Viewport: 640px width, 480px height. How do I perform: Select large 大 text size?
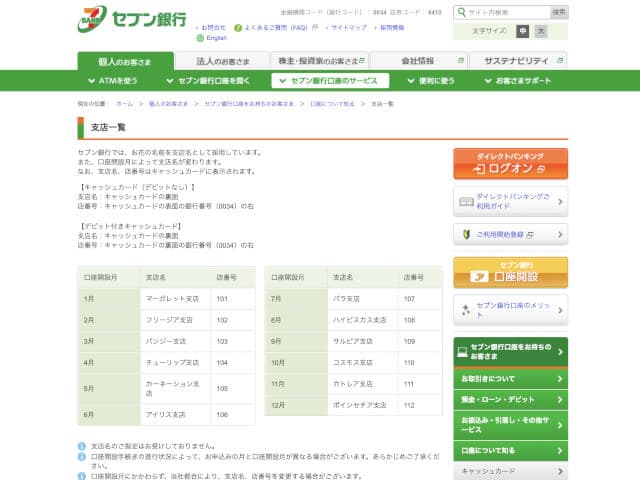[x=541, y=31]
